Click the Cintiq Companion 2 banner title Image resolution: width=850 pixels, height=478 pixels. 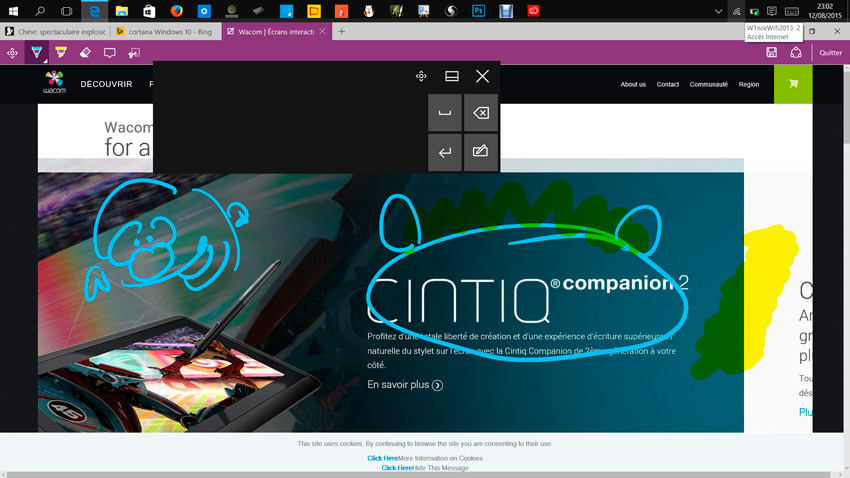[528, 300]
